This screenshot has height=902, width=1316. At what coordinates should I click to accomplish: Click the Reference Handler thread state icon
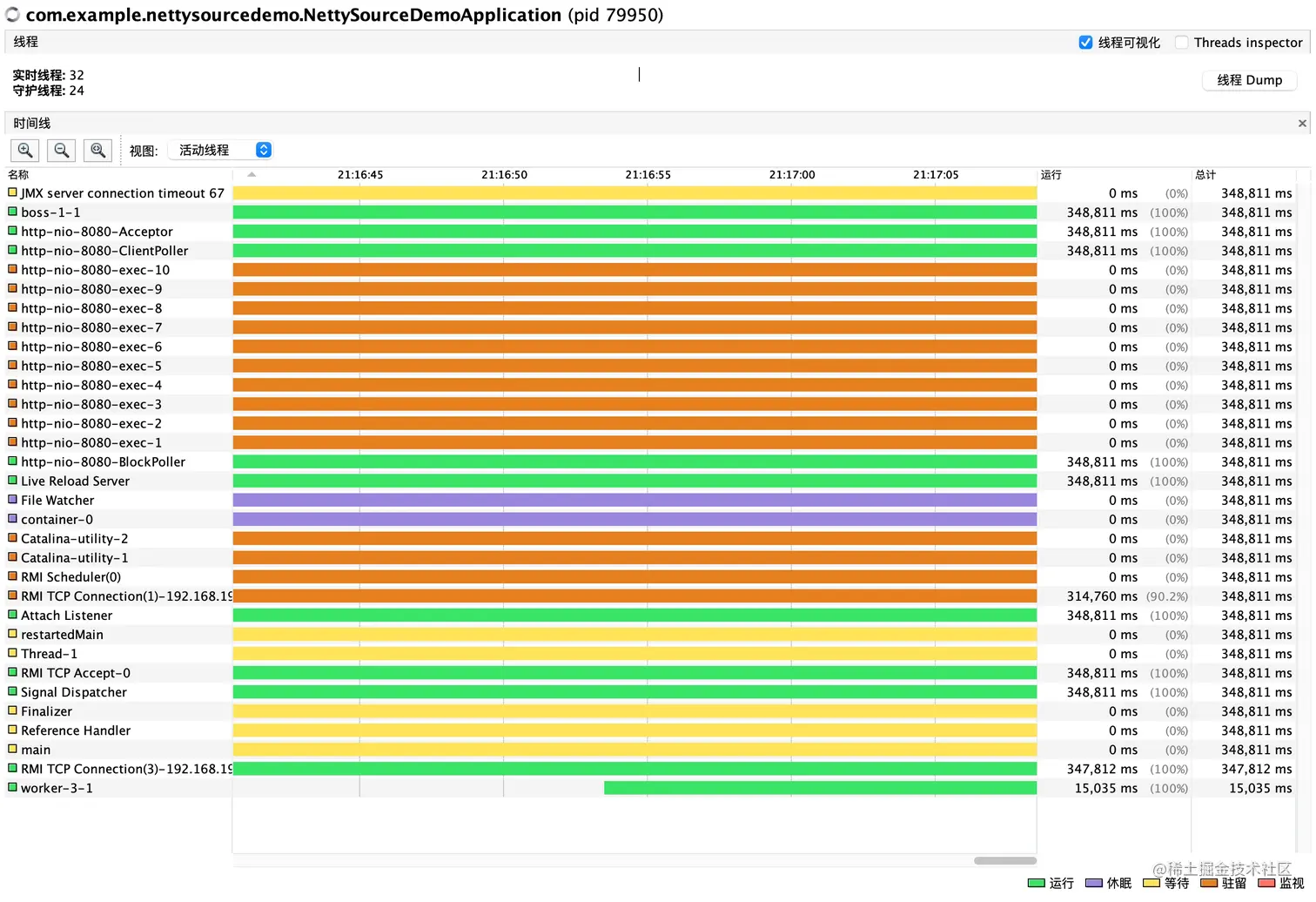coord(12,730)
